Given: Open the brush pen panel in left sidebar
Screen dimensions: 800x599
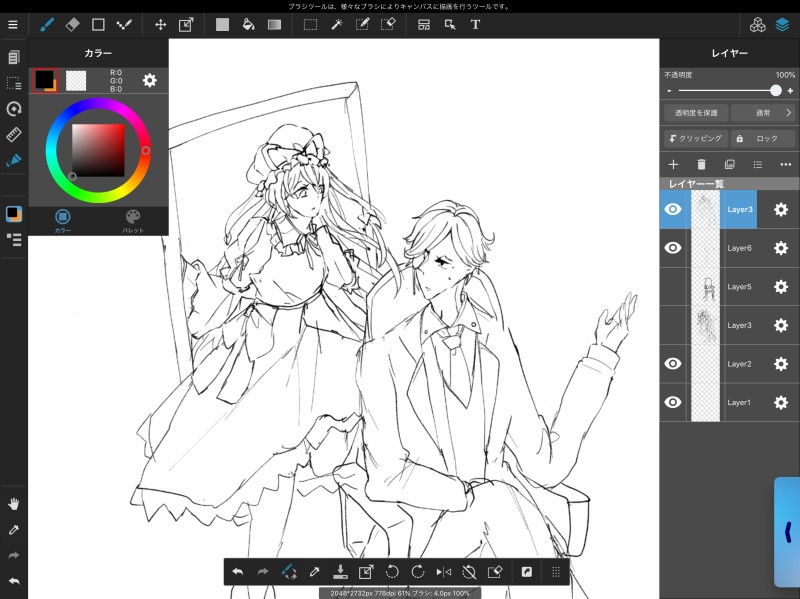Looking at the screenshot, I should pyautogui.click(x=14, y=160).
